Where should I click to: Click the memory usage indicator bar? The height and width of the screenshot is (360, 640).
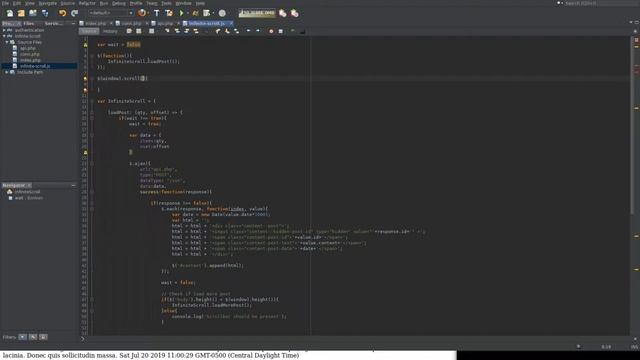tap(257, 13)
